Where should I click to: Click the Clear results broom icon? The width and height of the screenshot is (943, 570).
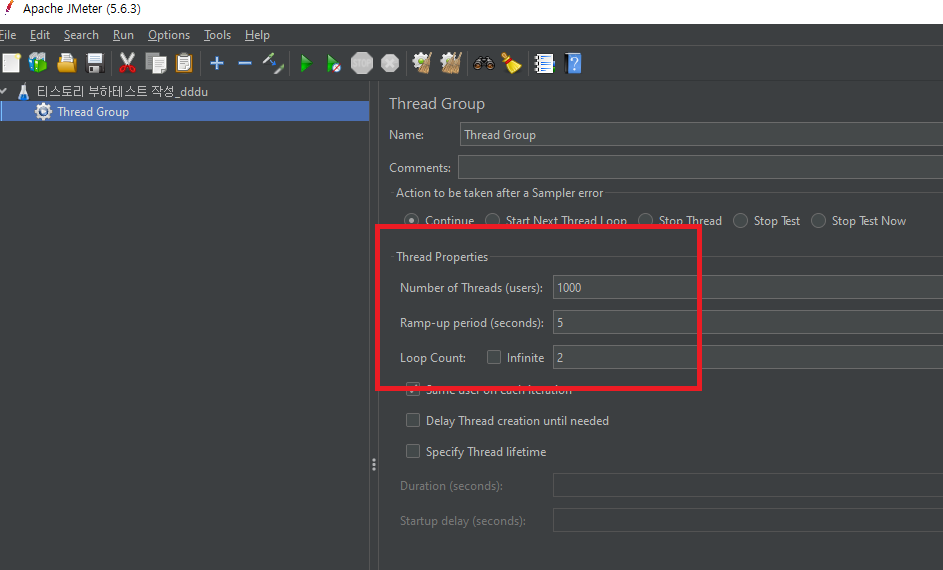(422, 63)
